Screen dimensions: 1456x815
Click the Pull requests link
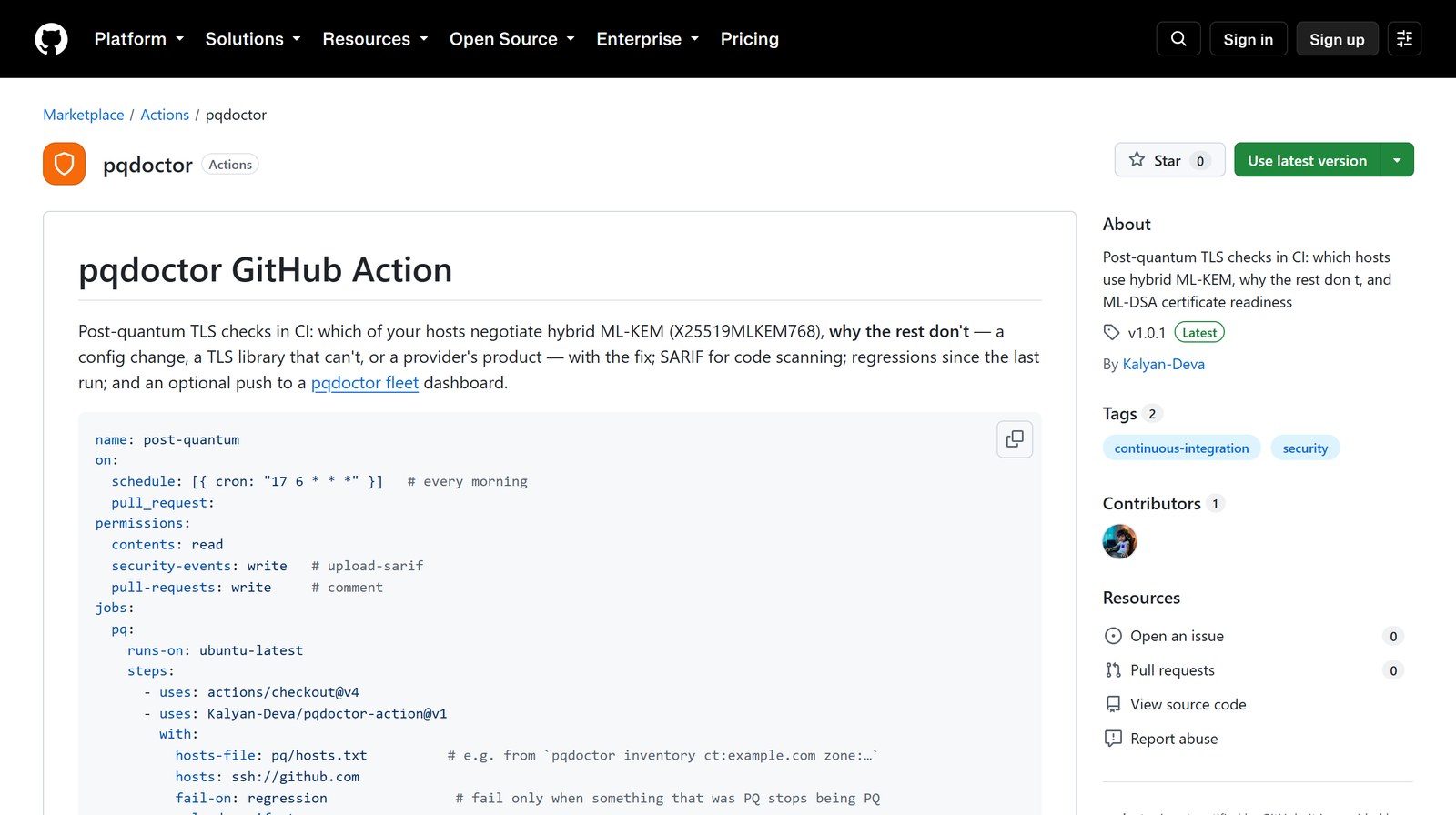pyautogui.click(x=1172, y=670)
